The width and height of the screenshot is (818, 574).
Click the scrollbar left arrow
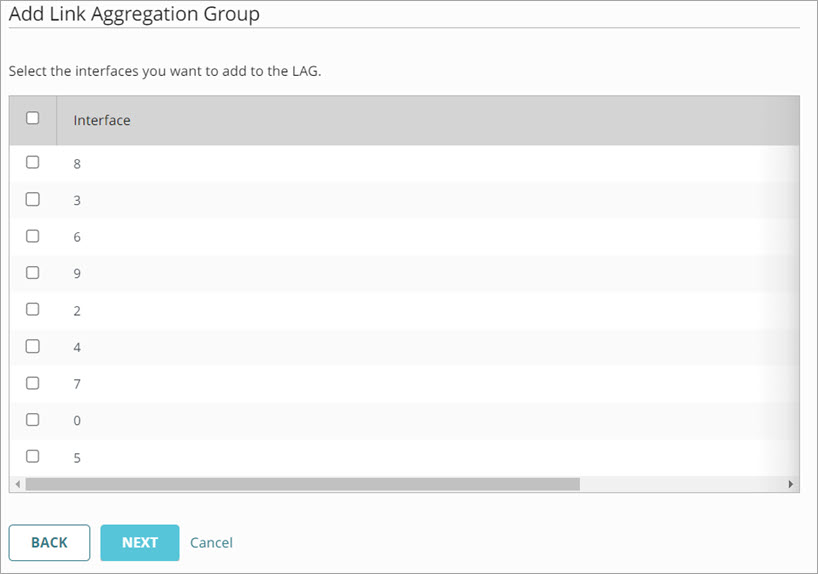15,484
